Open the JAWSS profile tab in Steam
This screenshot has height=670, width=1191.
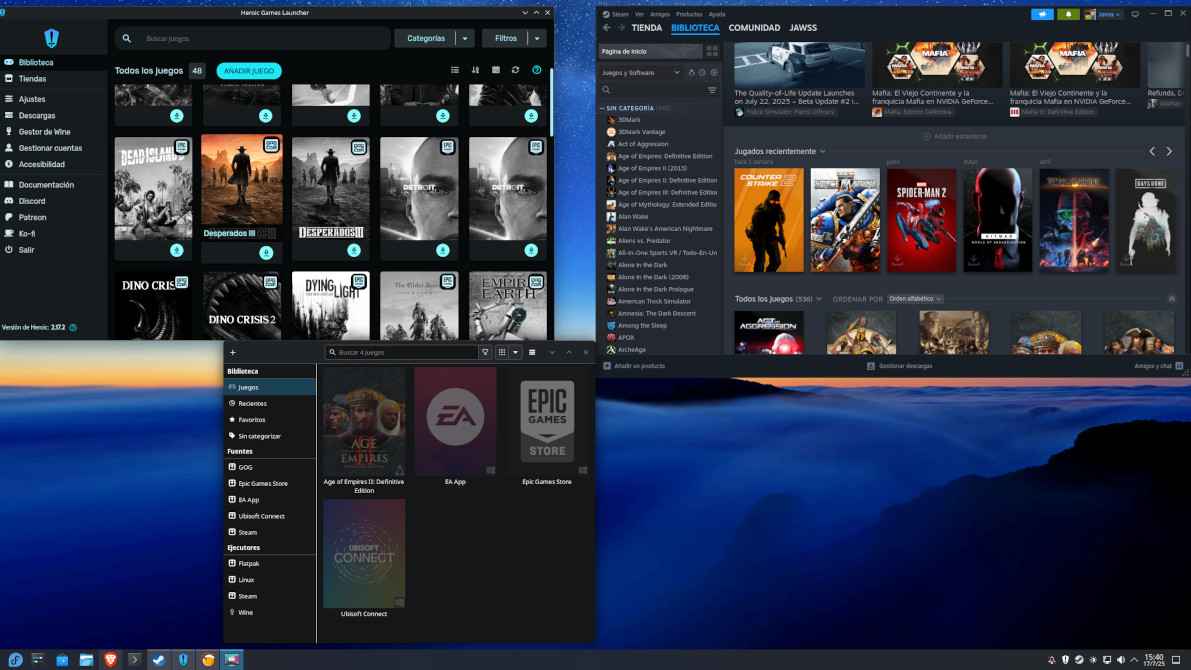click(803, 28)
